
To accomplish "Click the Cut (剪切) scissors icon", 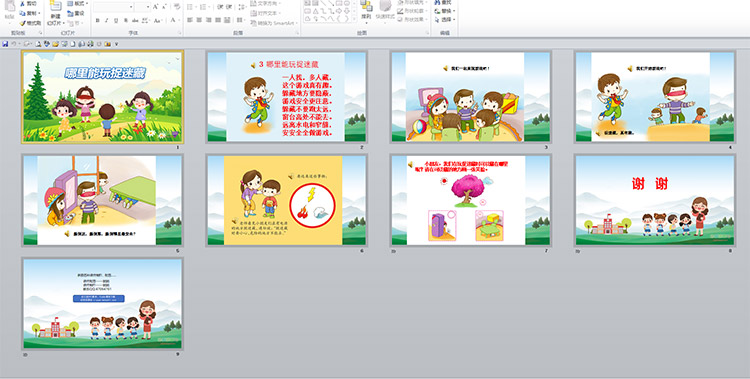I will point(22,3).
